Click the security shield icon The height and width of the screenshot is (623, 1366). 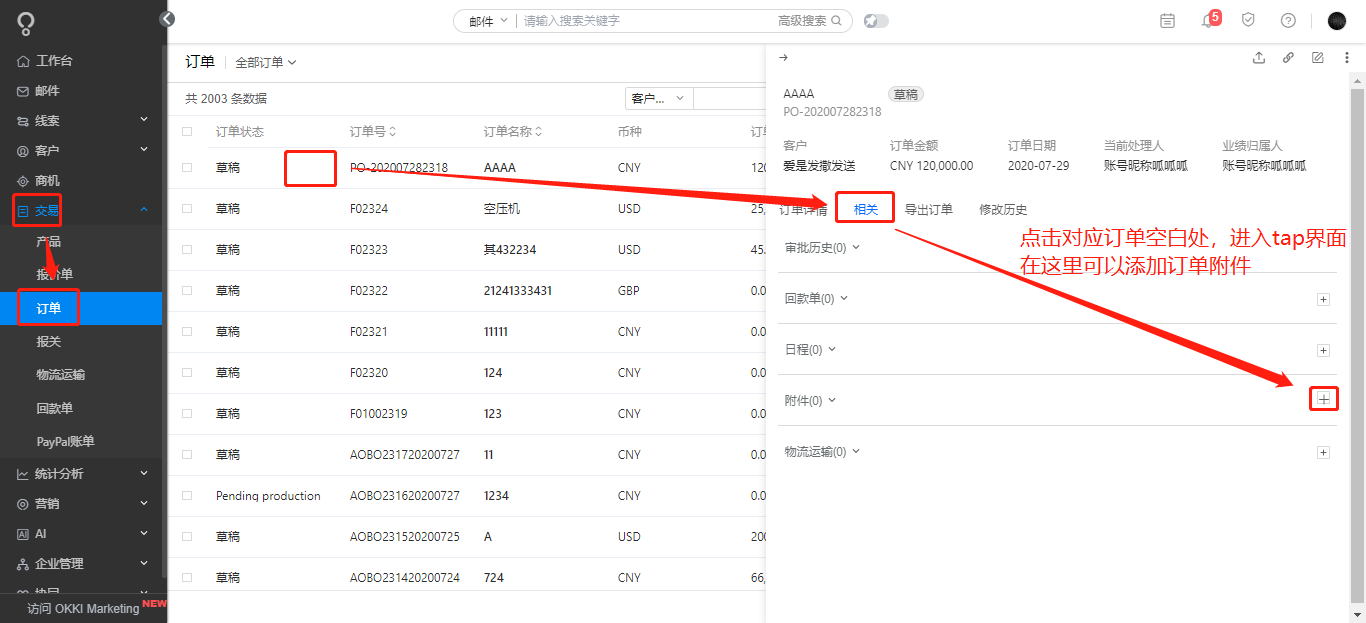[x=1248, y=20]
